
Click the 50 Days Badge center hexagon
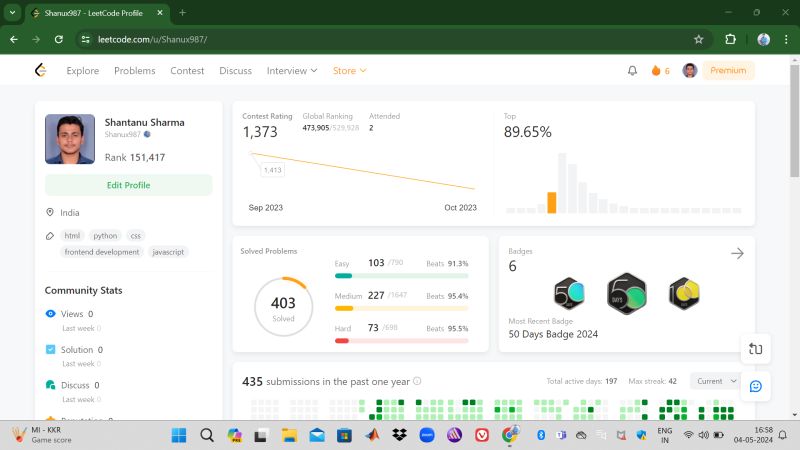pos(627,293)
